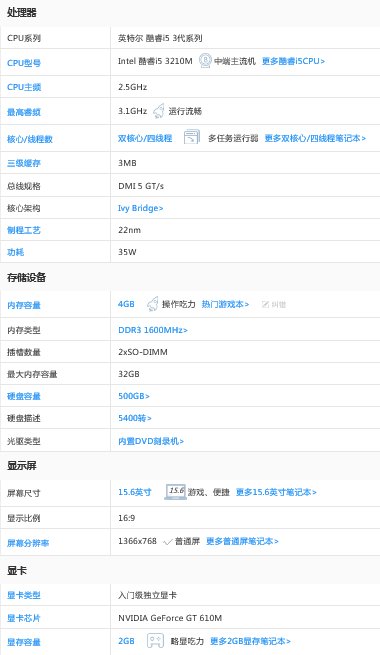The height and width of the screenshot is (655, 380).
Task: Follow the 更多酷睿i5CPU> link
Action: (293, 61)
